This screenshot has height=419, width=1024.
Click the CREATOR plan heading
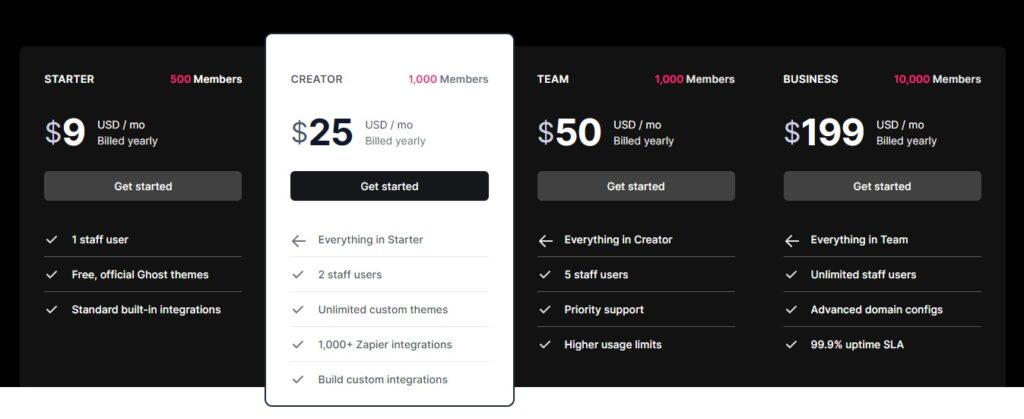(317, 79)
